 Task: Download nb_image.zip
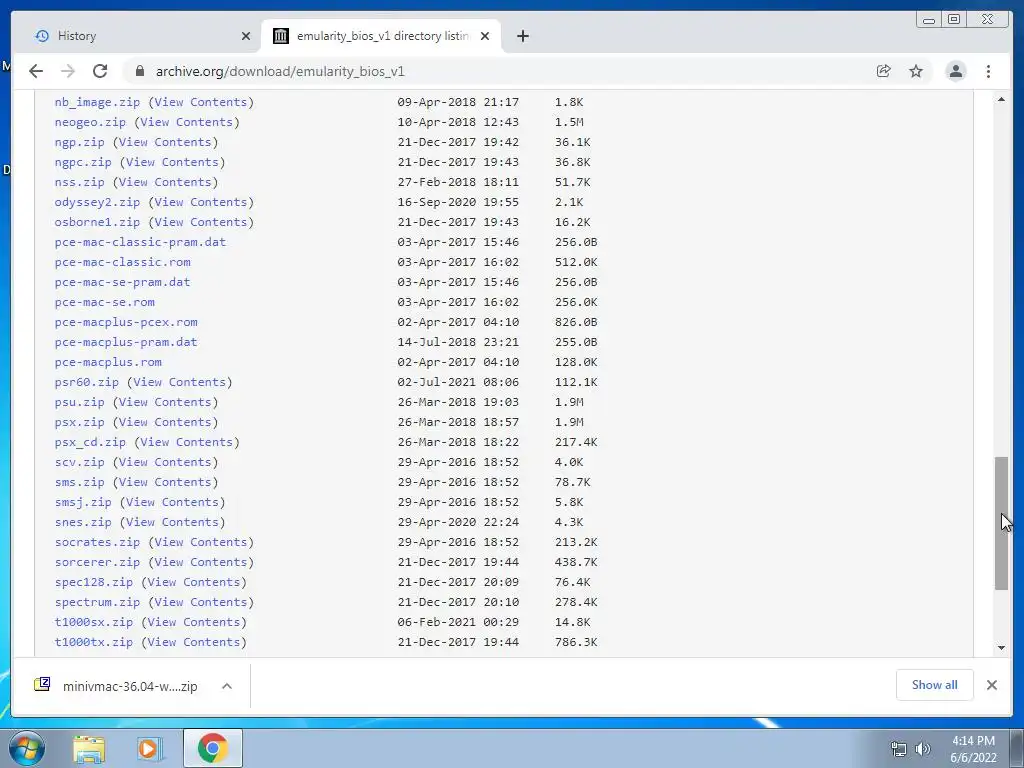(97, 102)
